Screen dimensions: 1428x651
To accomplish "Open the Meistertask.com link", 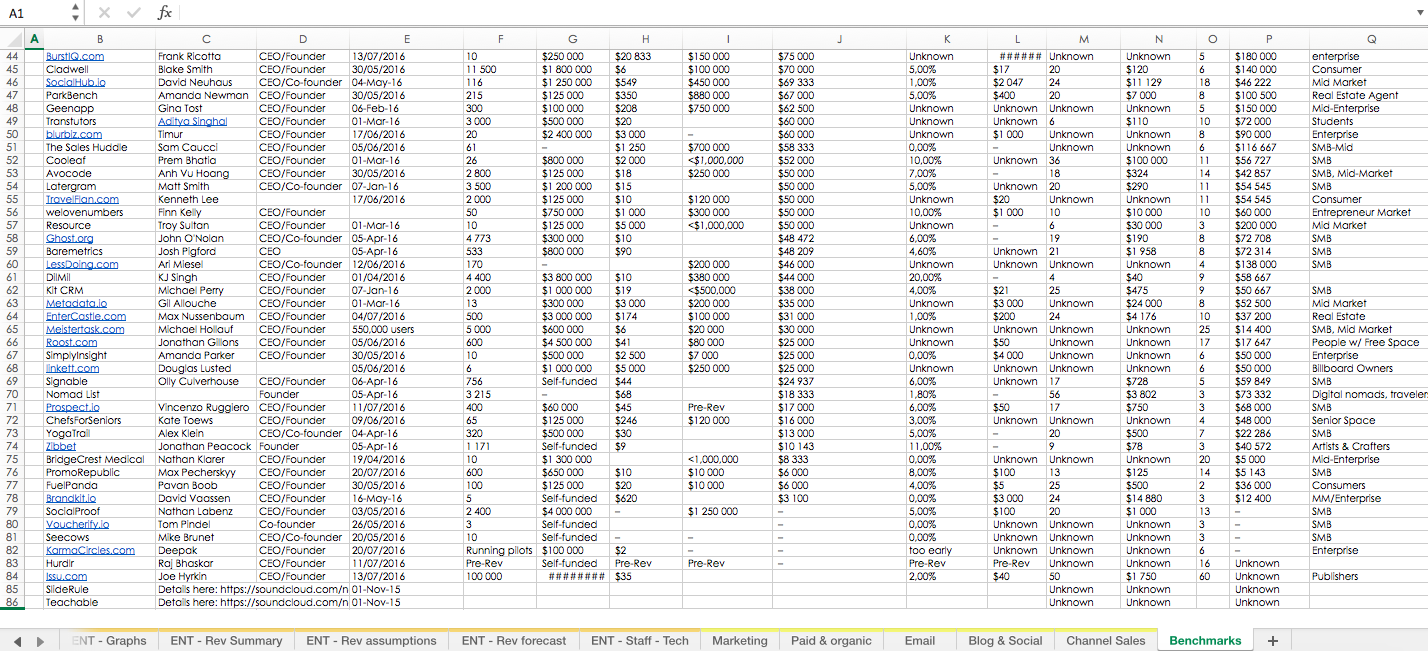I will 85,330.
